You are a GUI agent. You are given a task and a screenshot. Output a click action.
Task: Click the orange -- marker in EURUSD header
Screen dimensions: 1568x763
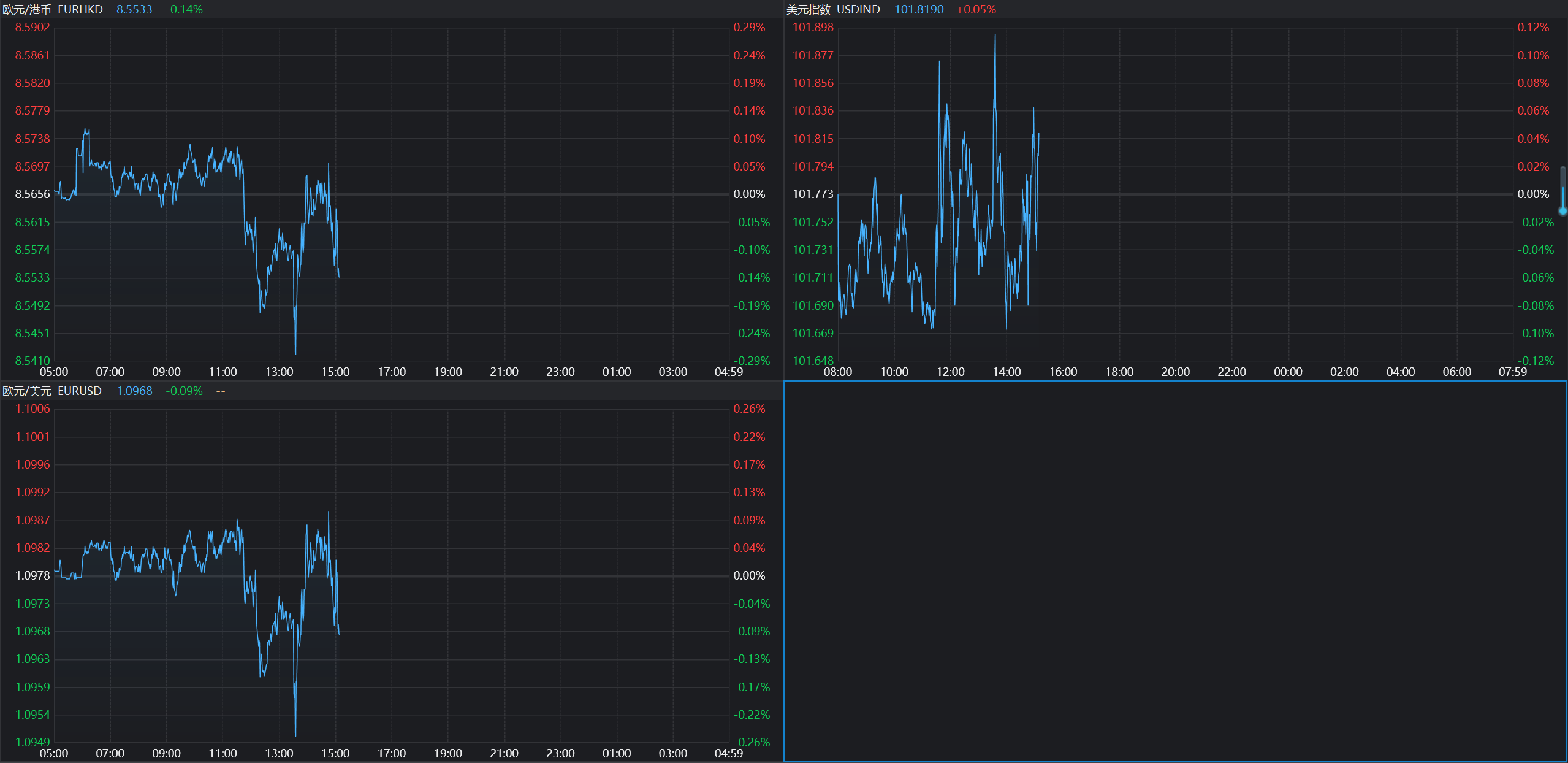click(x=221, y=391)
